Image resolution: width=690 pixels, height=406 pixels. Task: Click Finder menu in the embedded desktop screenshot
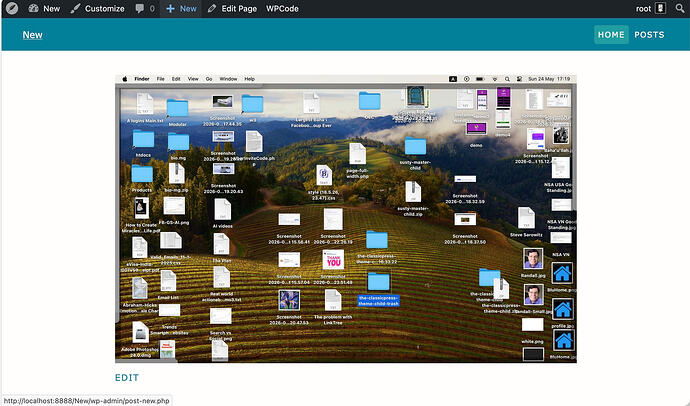pos(142,79)
